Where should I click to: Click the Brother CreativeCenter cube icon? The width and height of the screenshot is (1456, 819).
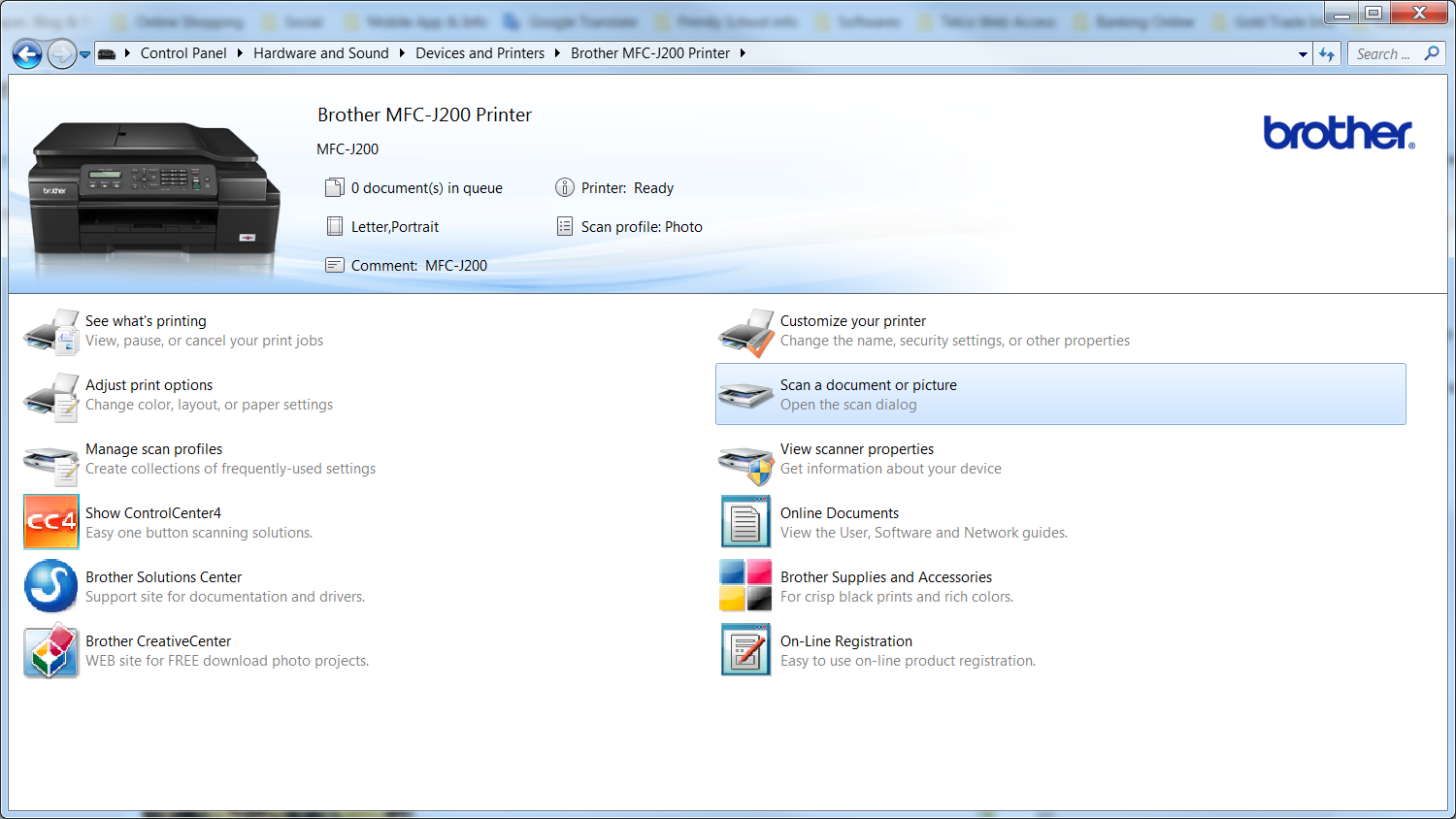pyautogui.click(x=51, y=650)
